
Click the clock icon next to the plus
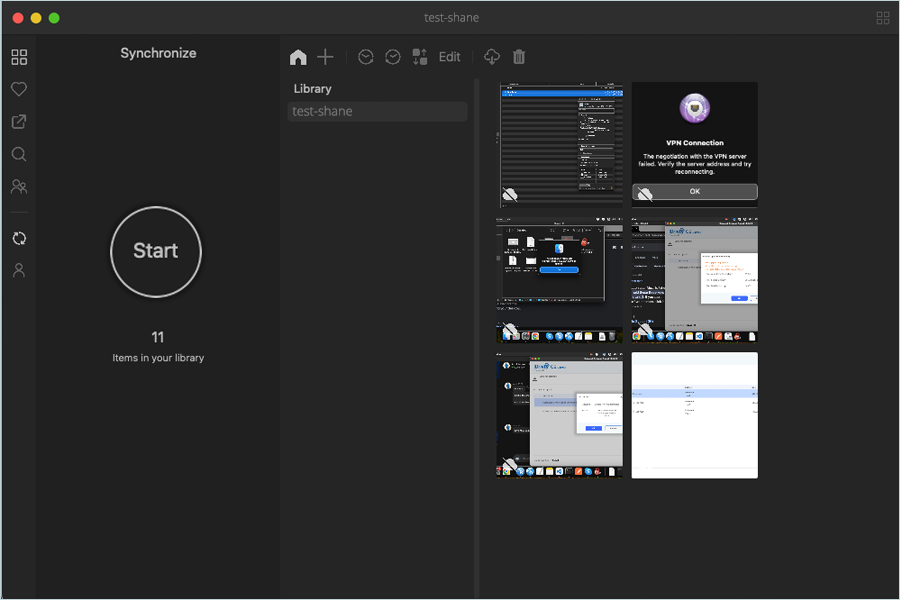(x=366, y=57)
